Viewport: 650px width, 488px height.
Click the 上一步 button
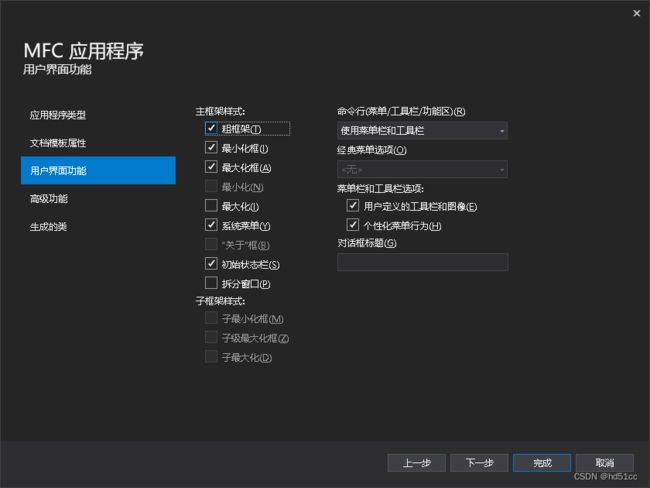click(417, 463)
